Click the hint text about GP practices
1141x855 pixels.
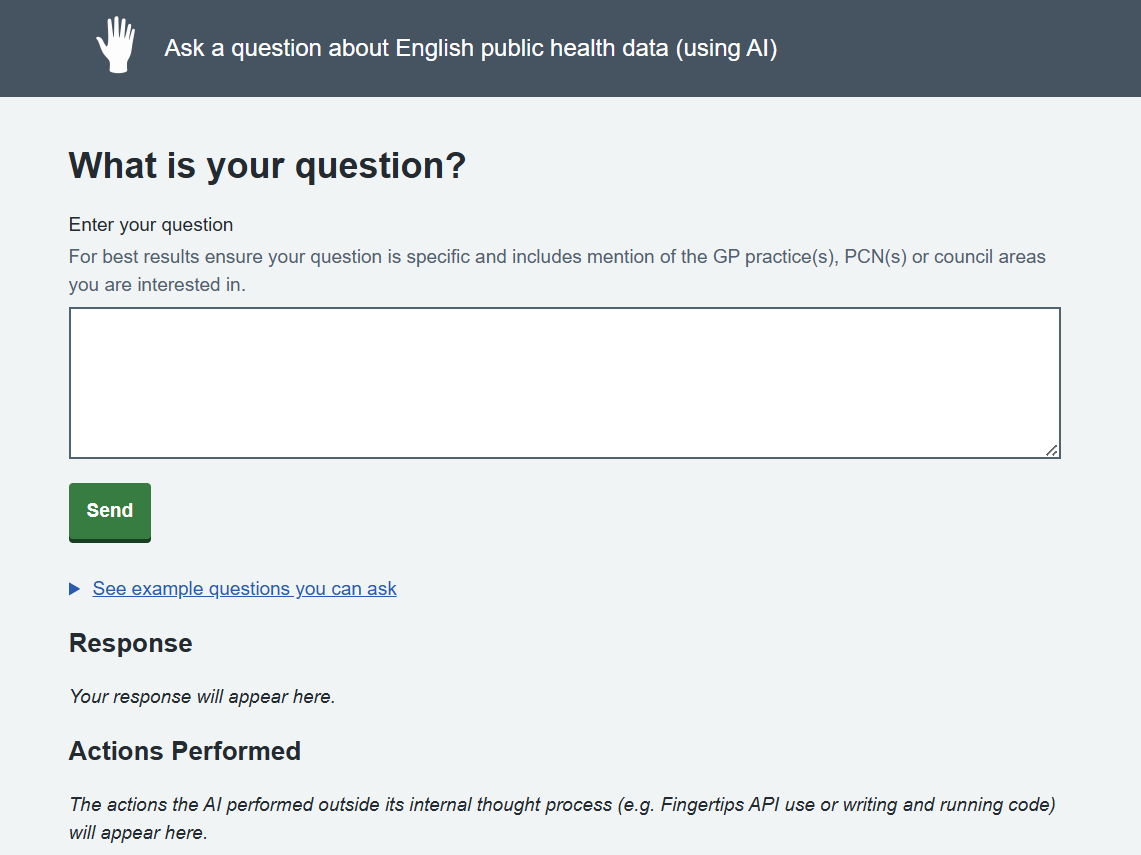[x=557, y=271]
